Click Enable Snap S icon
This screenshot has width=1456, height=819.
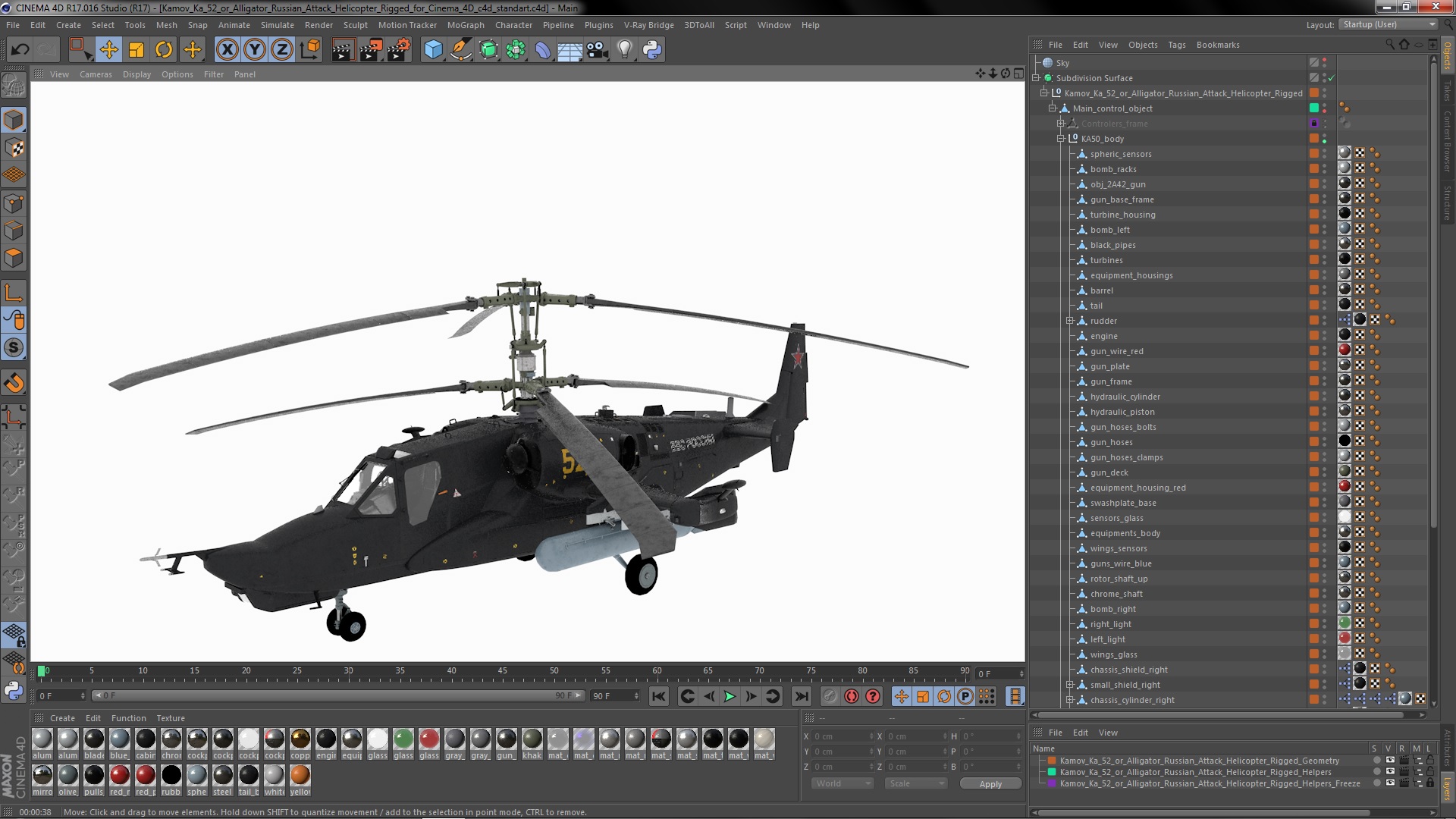(x=14, y=348)
